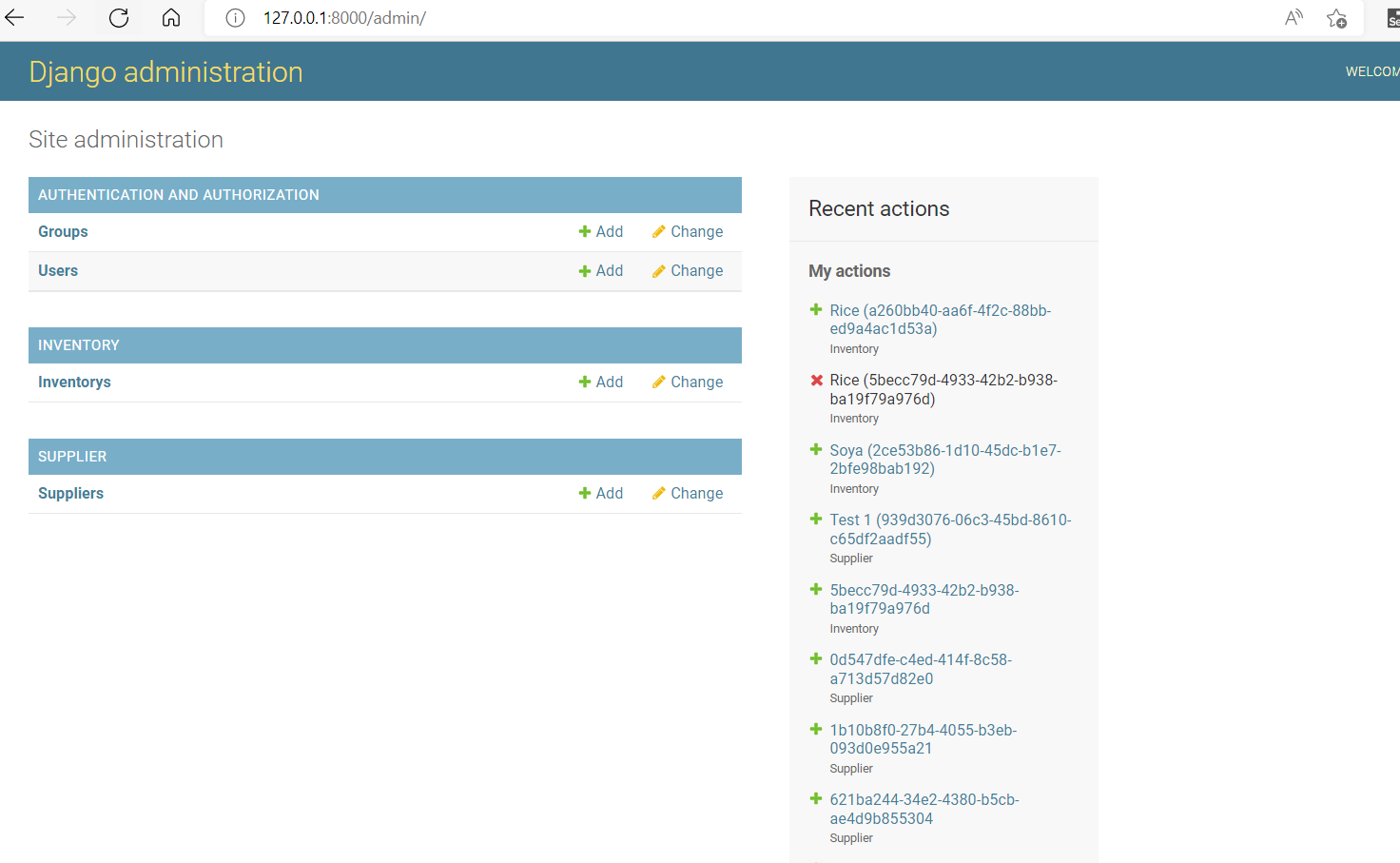Change existing Users
Viewport: 1400px width, 863px height.
click(688, 271)
